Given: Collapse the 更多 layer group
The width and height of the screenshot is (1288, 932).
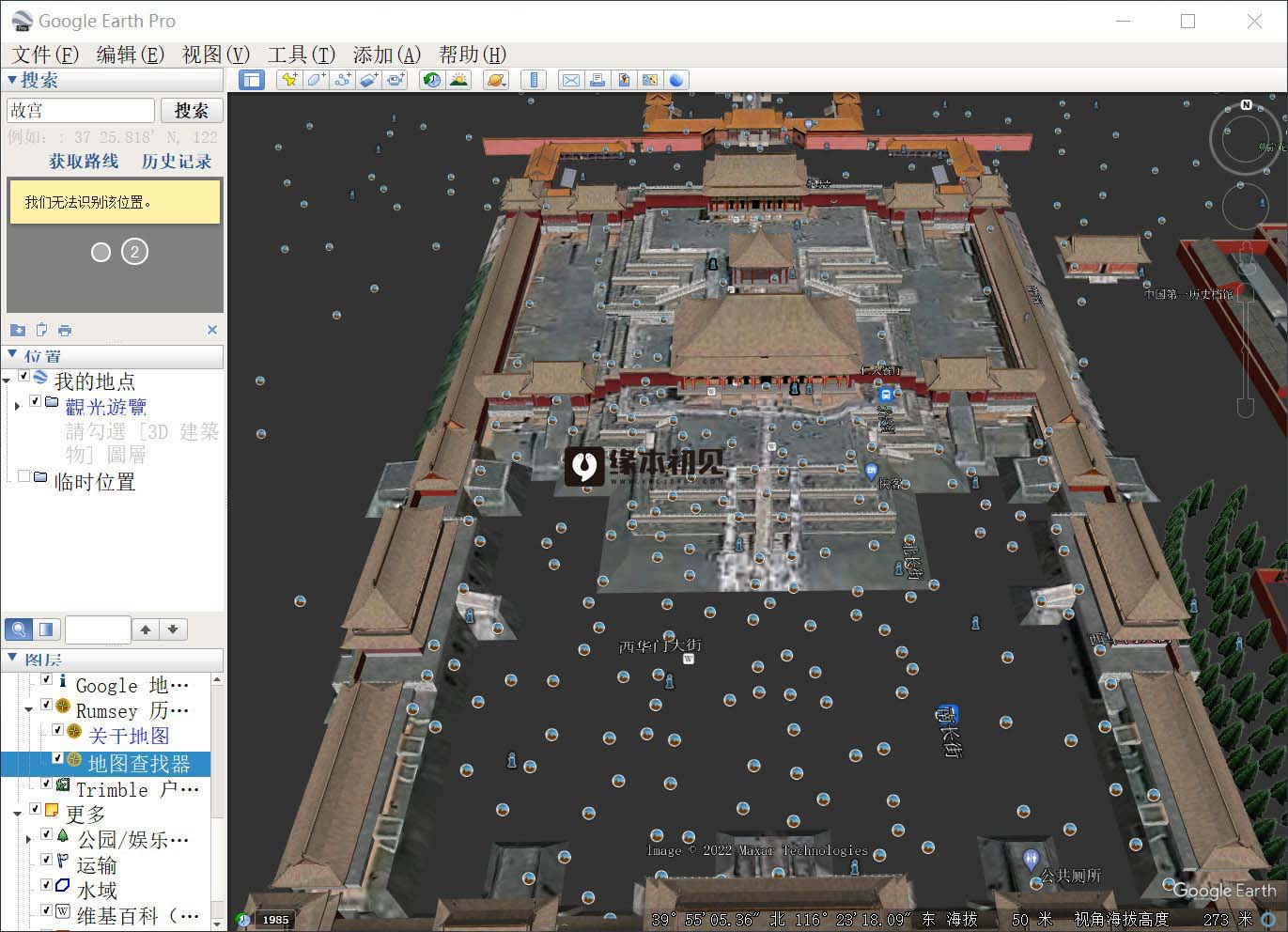Looking at the screenshot, I should (18, 814).
